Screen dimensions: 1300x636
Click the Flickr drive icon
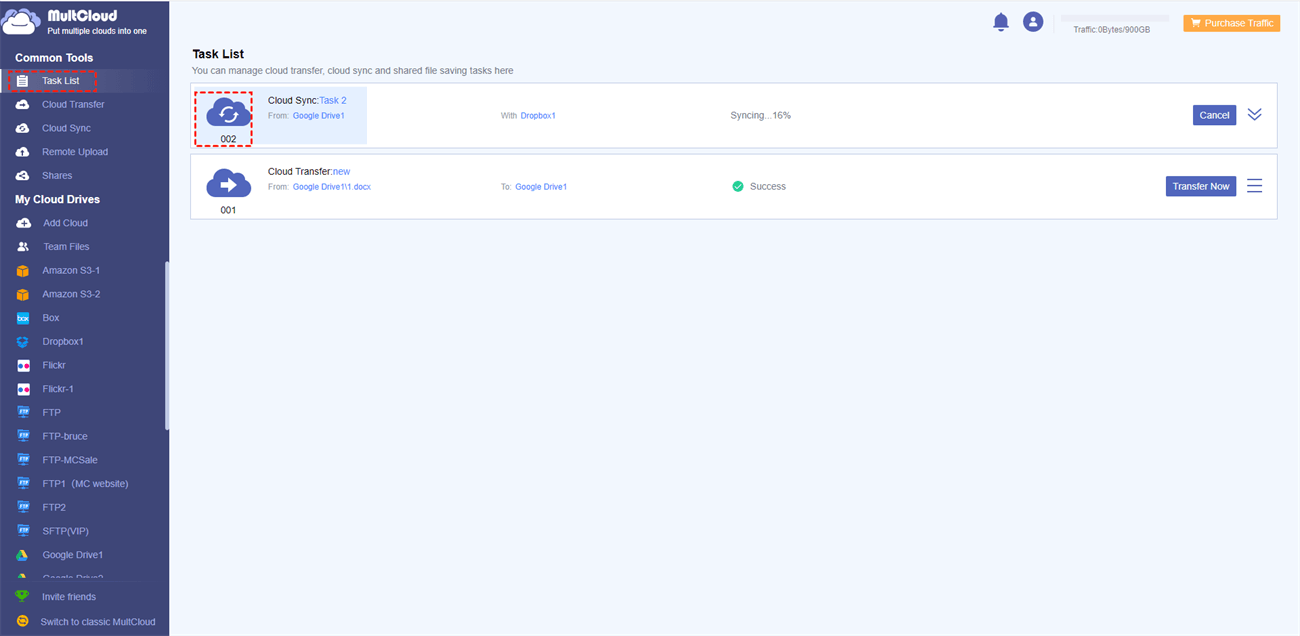22,366
